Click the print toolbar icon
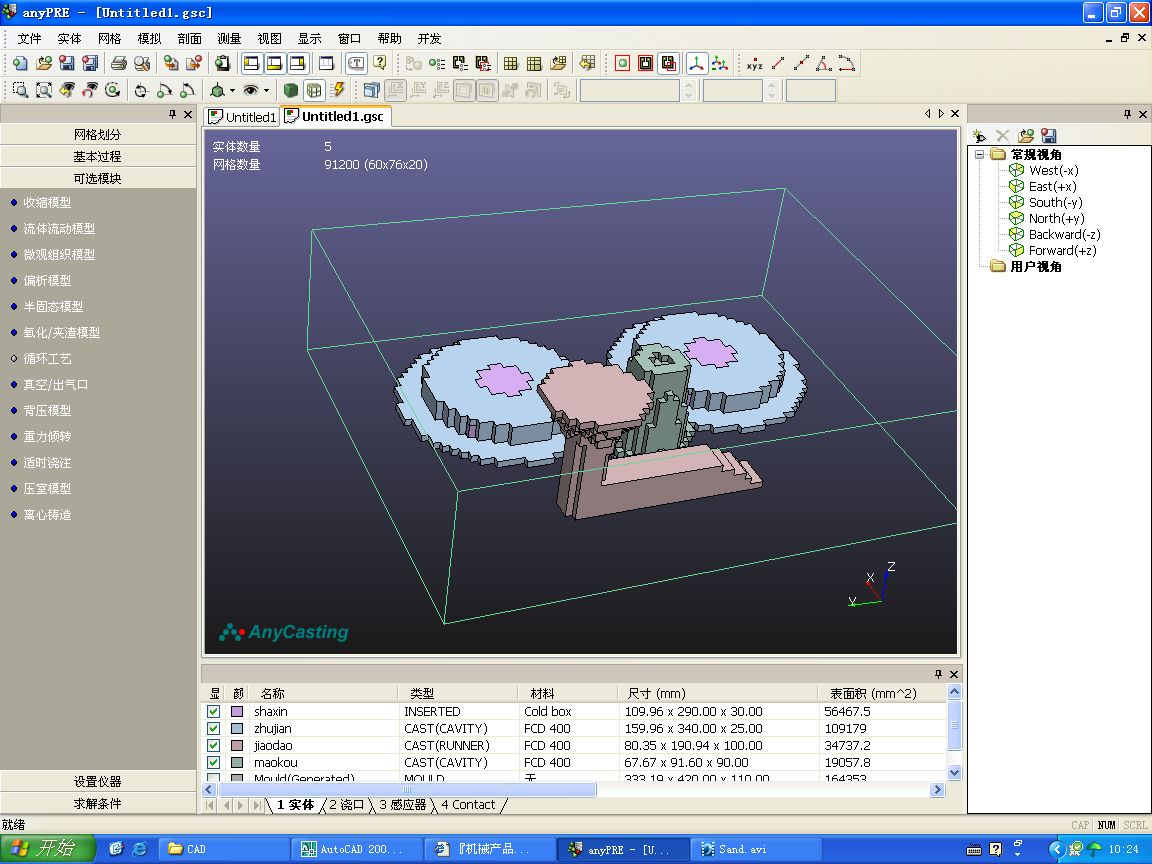The height and width of the screenshot is (864, 1152). (118, 63)
